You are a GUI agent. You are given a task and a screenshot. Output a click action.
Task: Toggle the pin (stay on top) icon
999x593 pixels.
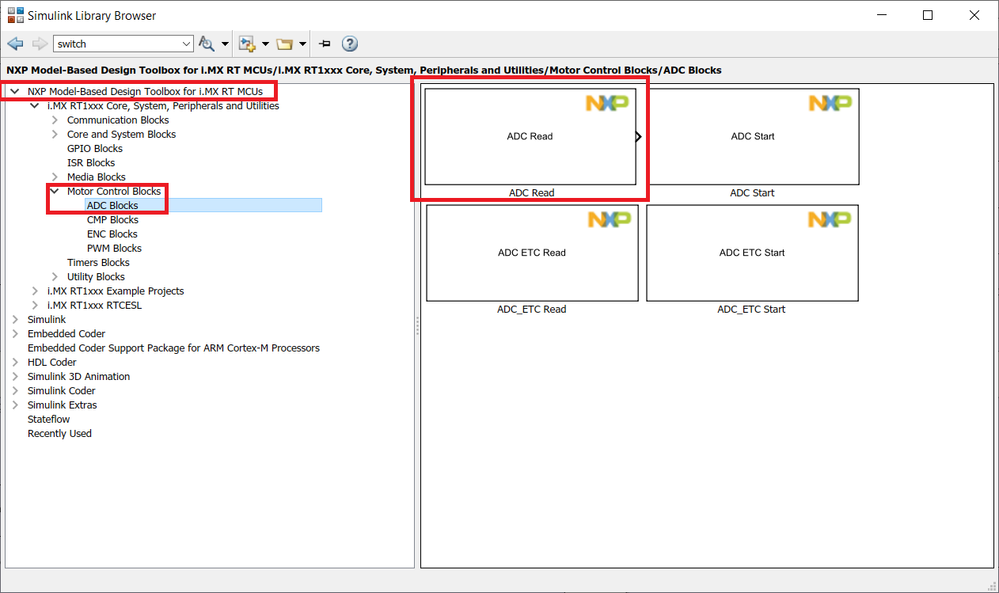(x=325, y=43)
